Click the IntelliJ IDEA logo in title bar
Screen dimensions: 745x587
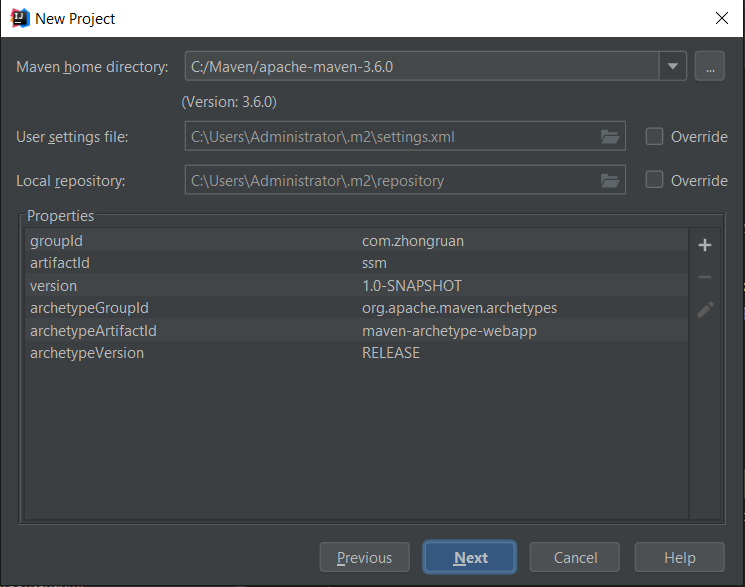18,18
